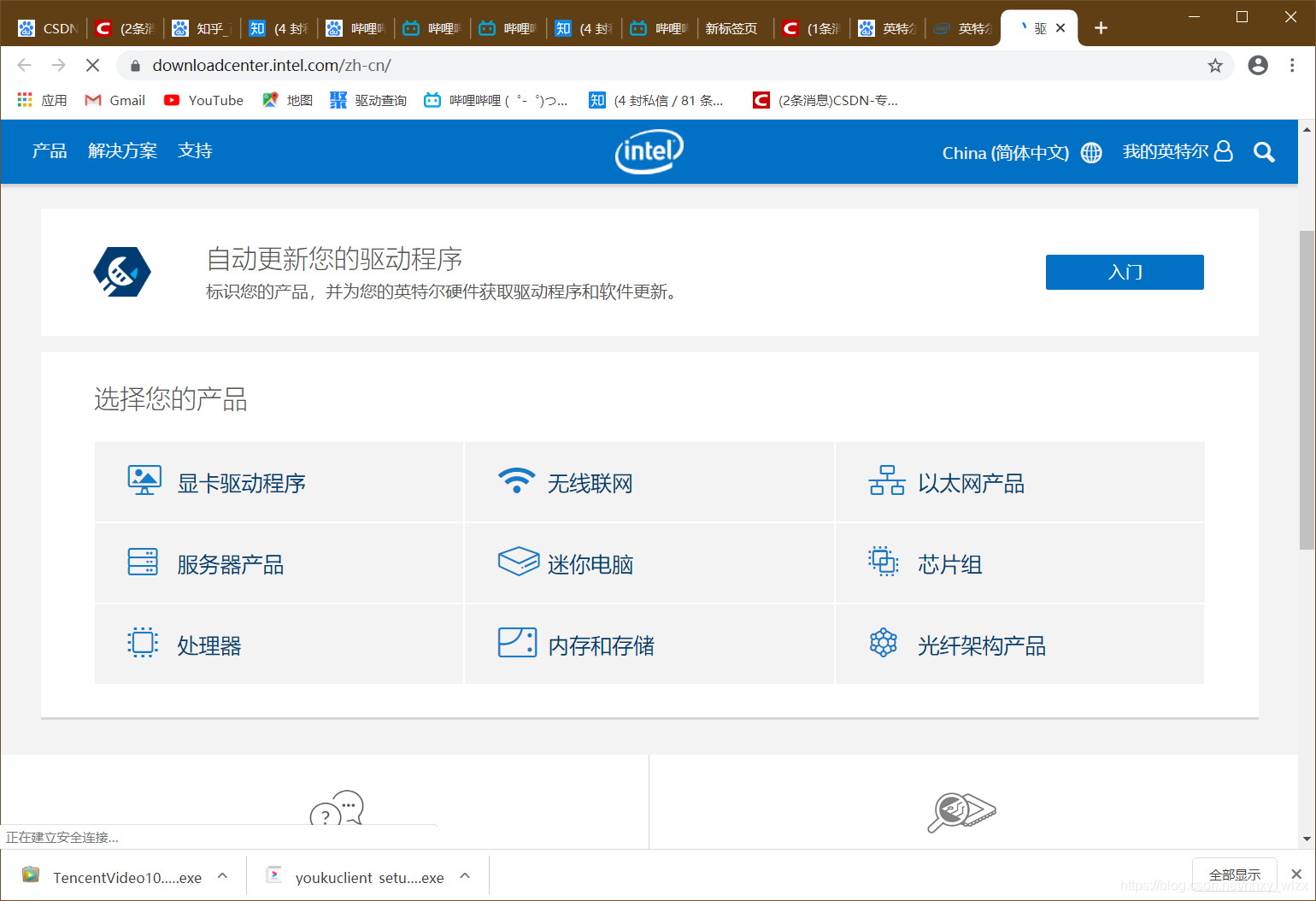The height and width of the screenshot is (901, 1316).
Task: Click the scrollbar up arrow
Action: pos(1307,130)
